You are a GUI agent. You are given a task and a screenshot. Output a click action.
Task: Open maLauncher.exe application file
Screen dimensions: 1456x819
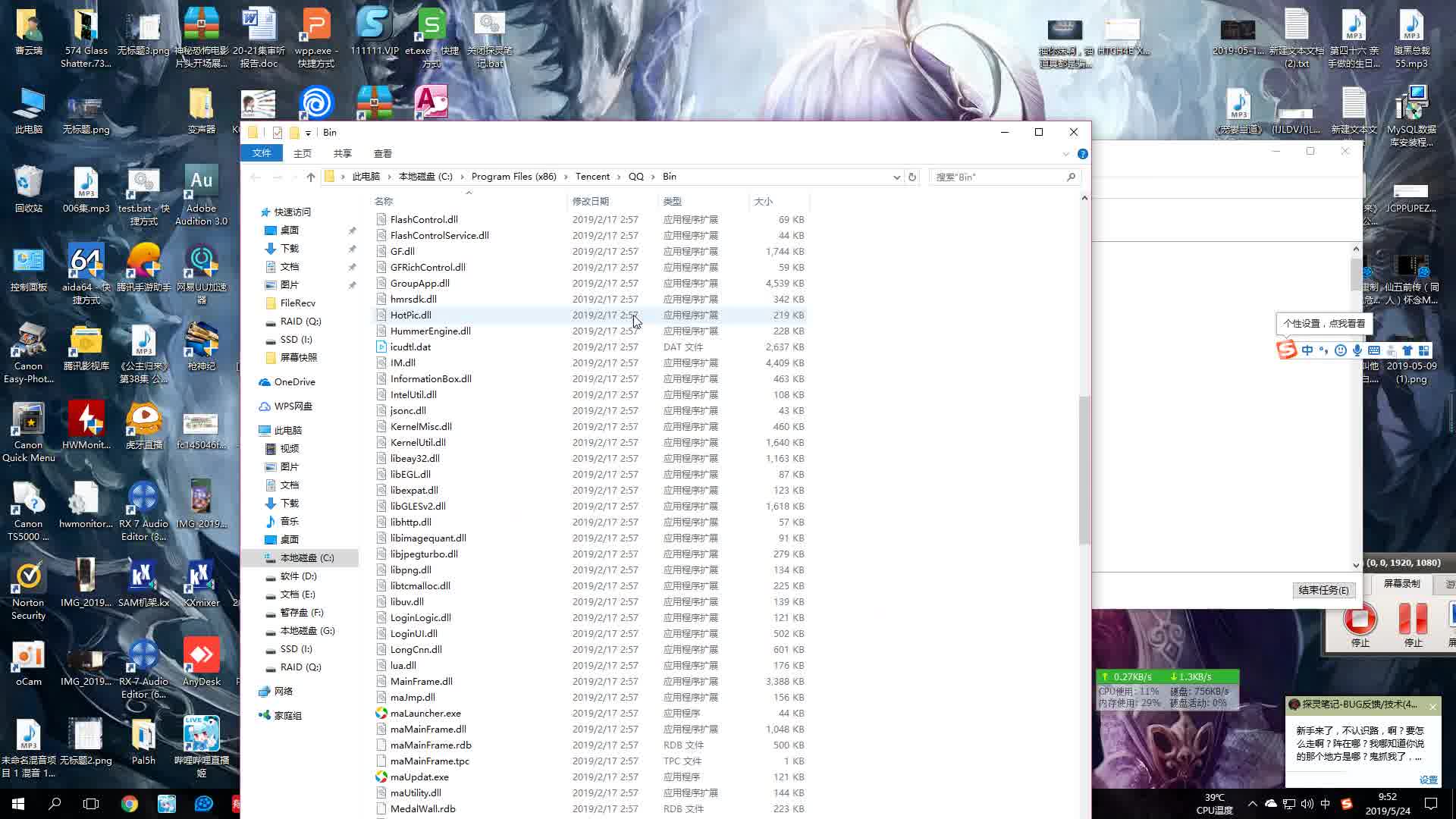click(x=425, y=713)
